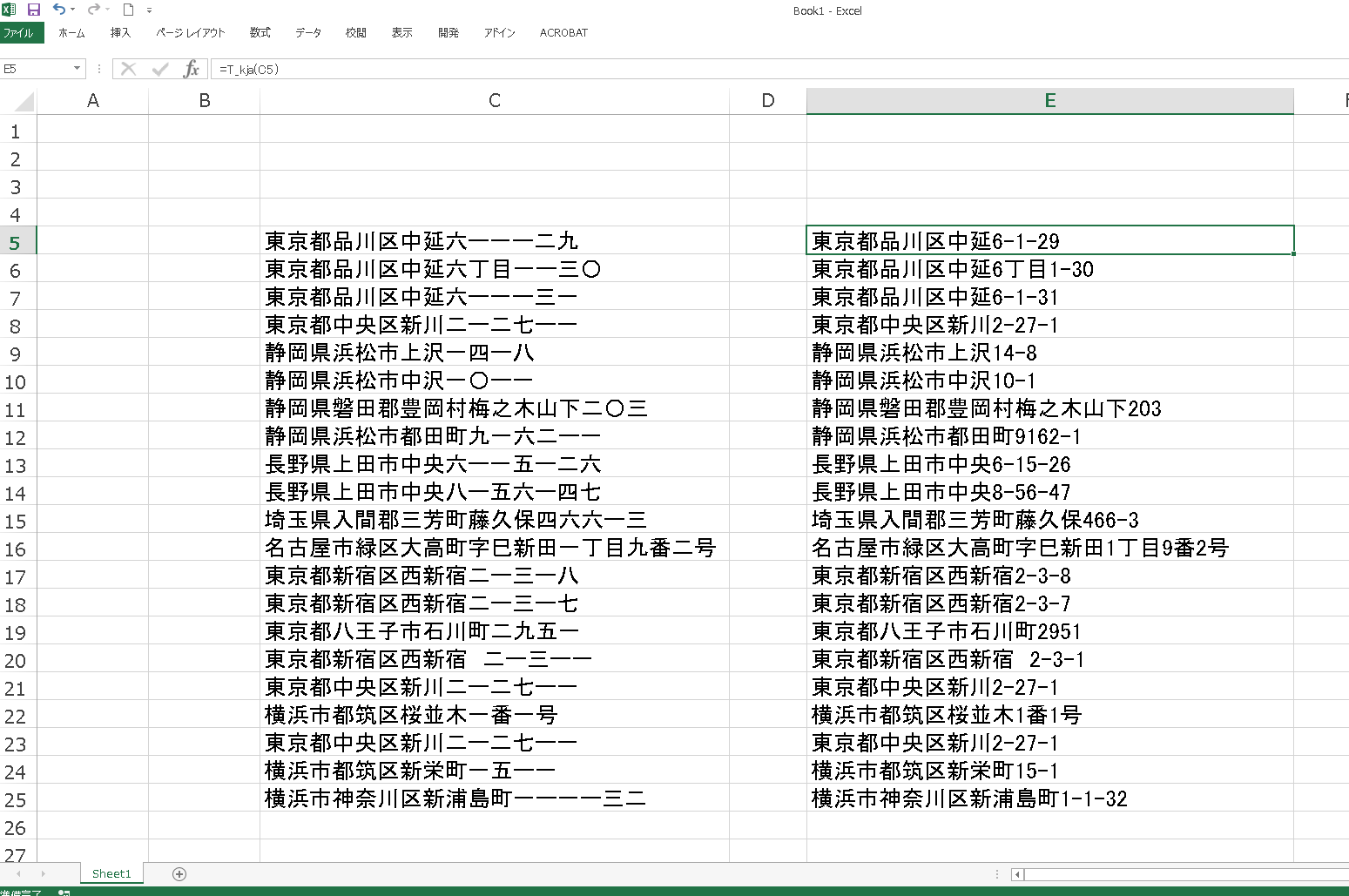Viewport: 1349px width, 896px height.
Task: Click the Select All corner triangle
Action: pos(24,102)
